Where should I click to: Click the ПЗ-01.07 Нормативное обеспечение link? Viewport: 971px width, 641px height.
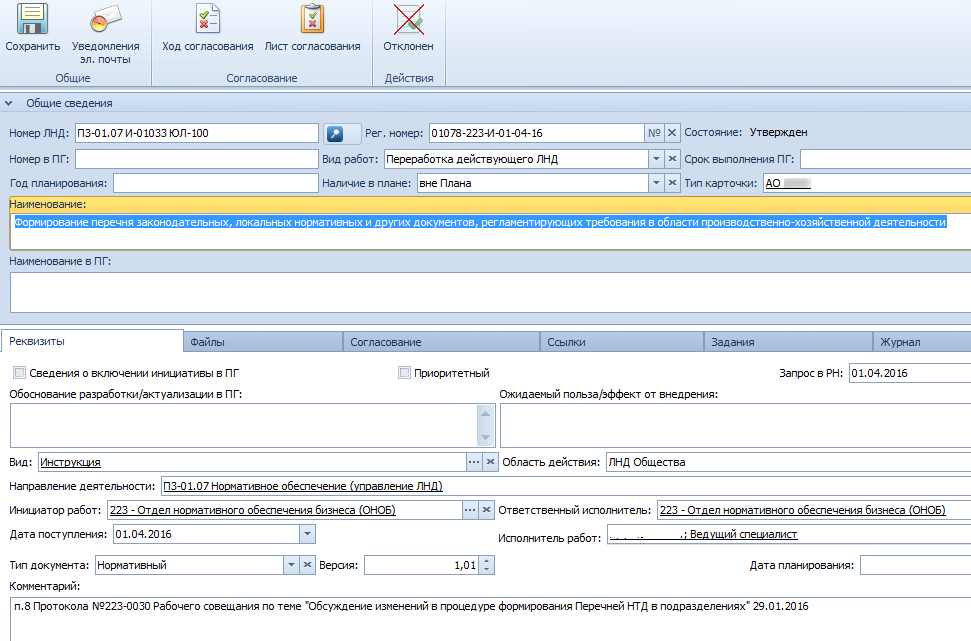(303, 486)
